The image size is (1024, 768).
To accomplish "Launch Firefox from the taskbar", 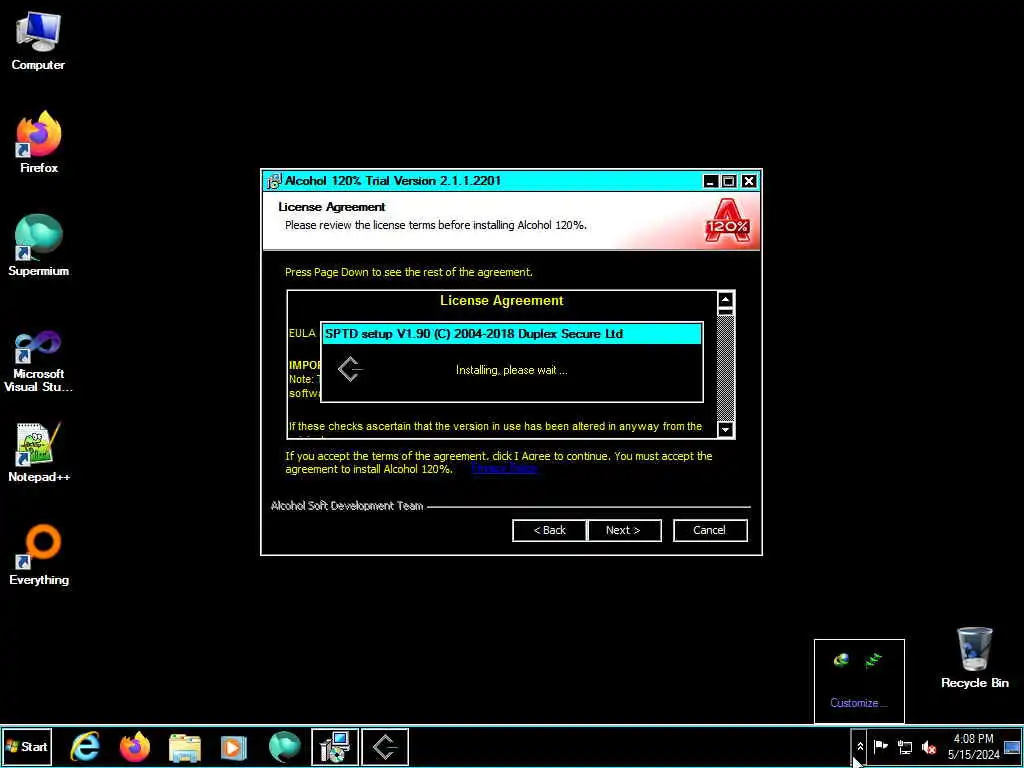I will tap(135, 747).
